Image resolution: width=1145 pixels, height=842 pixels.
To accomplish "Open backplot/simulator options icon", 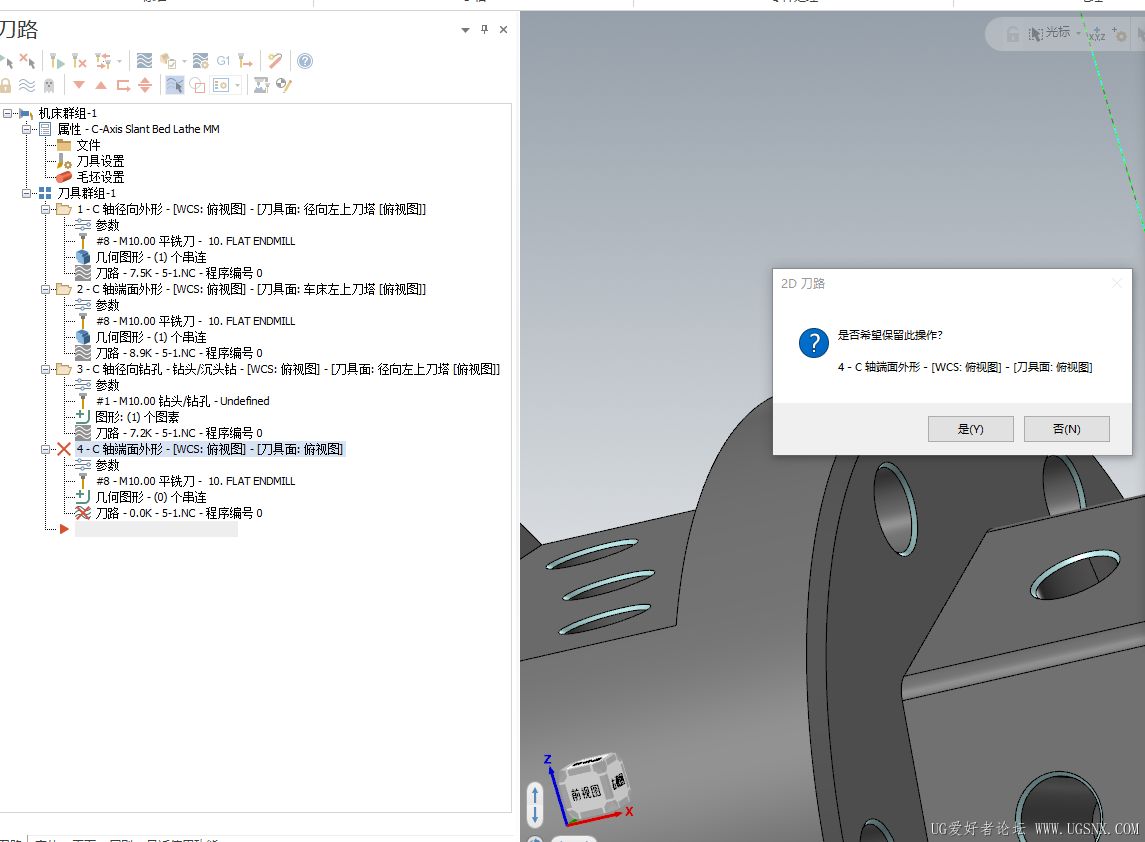I will [x=201, y=61].
